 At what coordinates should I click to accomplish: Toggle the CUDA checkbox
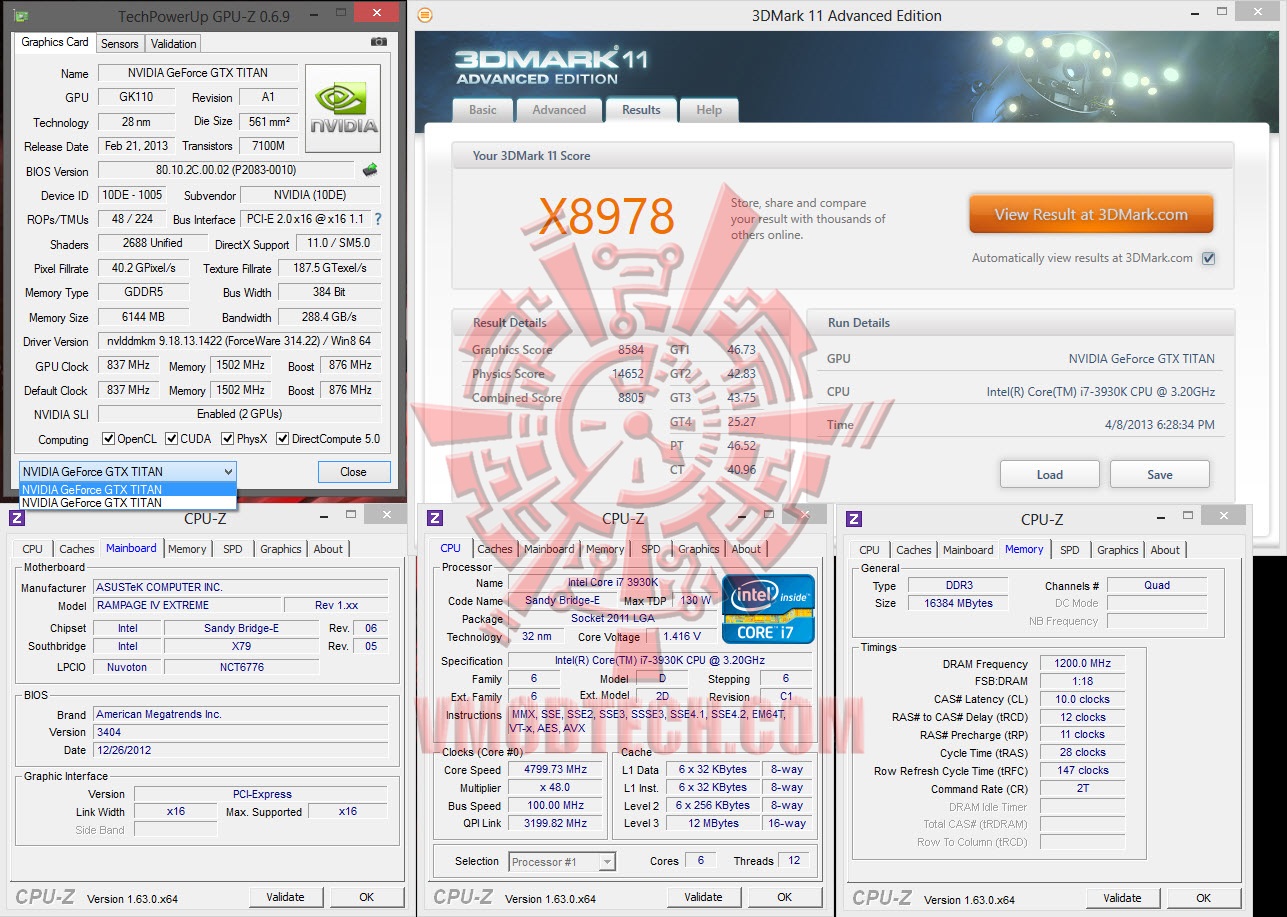click(172, 439)
